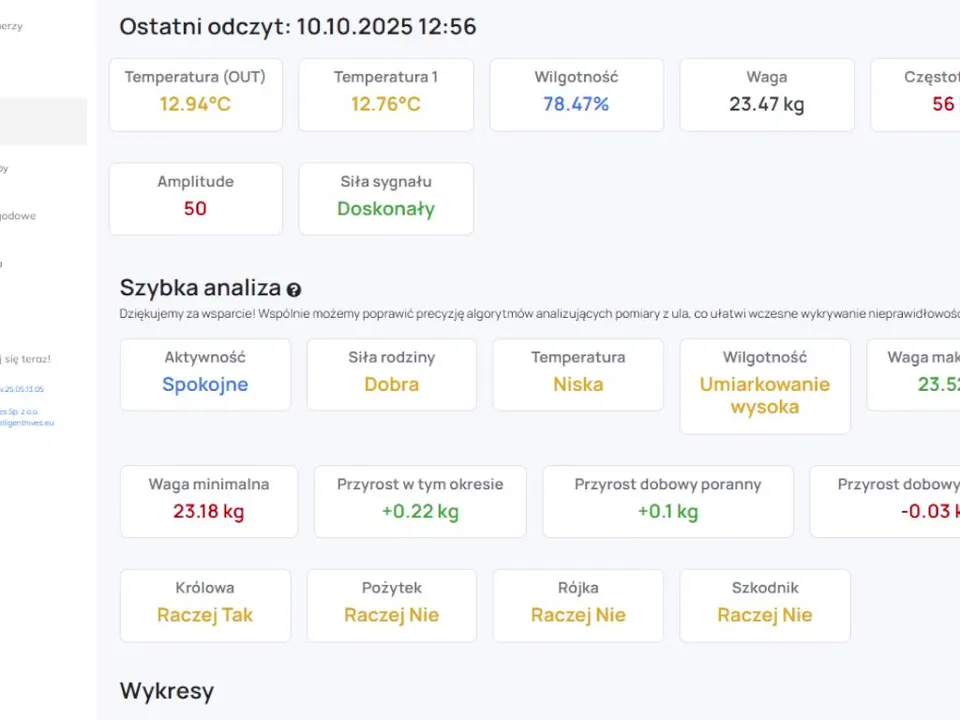Viewport: 960px width, 720px height.
Task: Select the Waga 23.47 kg card
Action: tap(767, 94)
